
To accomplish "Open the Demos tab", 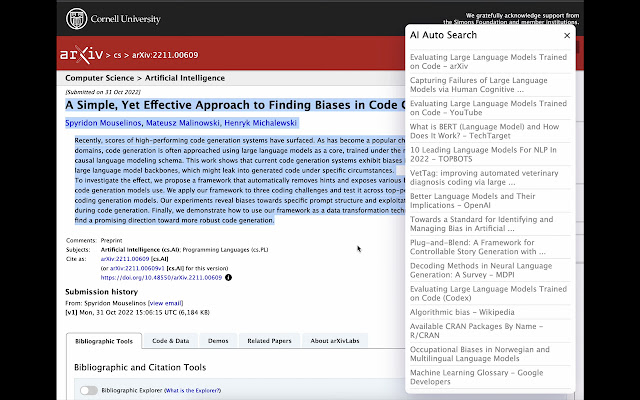I will click(x=218, y=341).
